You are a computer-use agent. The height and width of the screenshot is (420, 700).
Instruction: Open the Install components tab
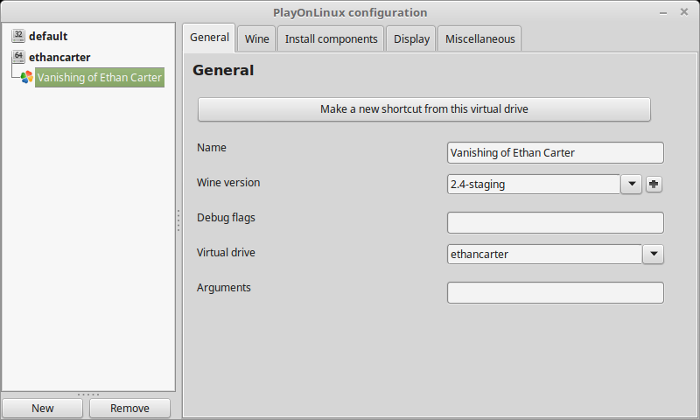point(331,39)
